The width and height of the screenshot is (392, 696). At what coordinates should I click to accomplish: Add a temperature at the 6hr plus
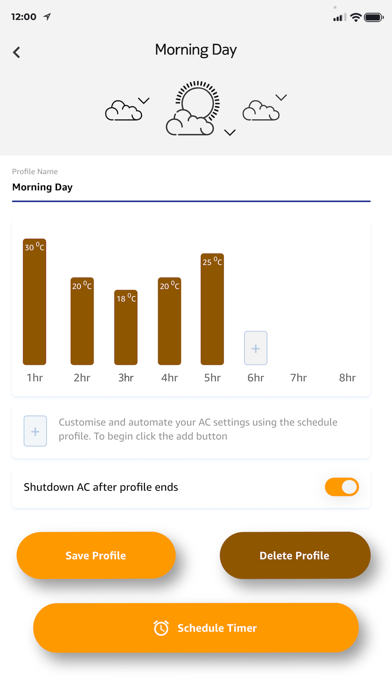tap(256, 348)
